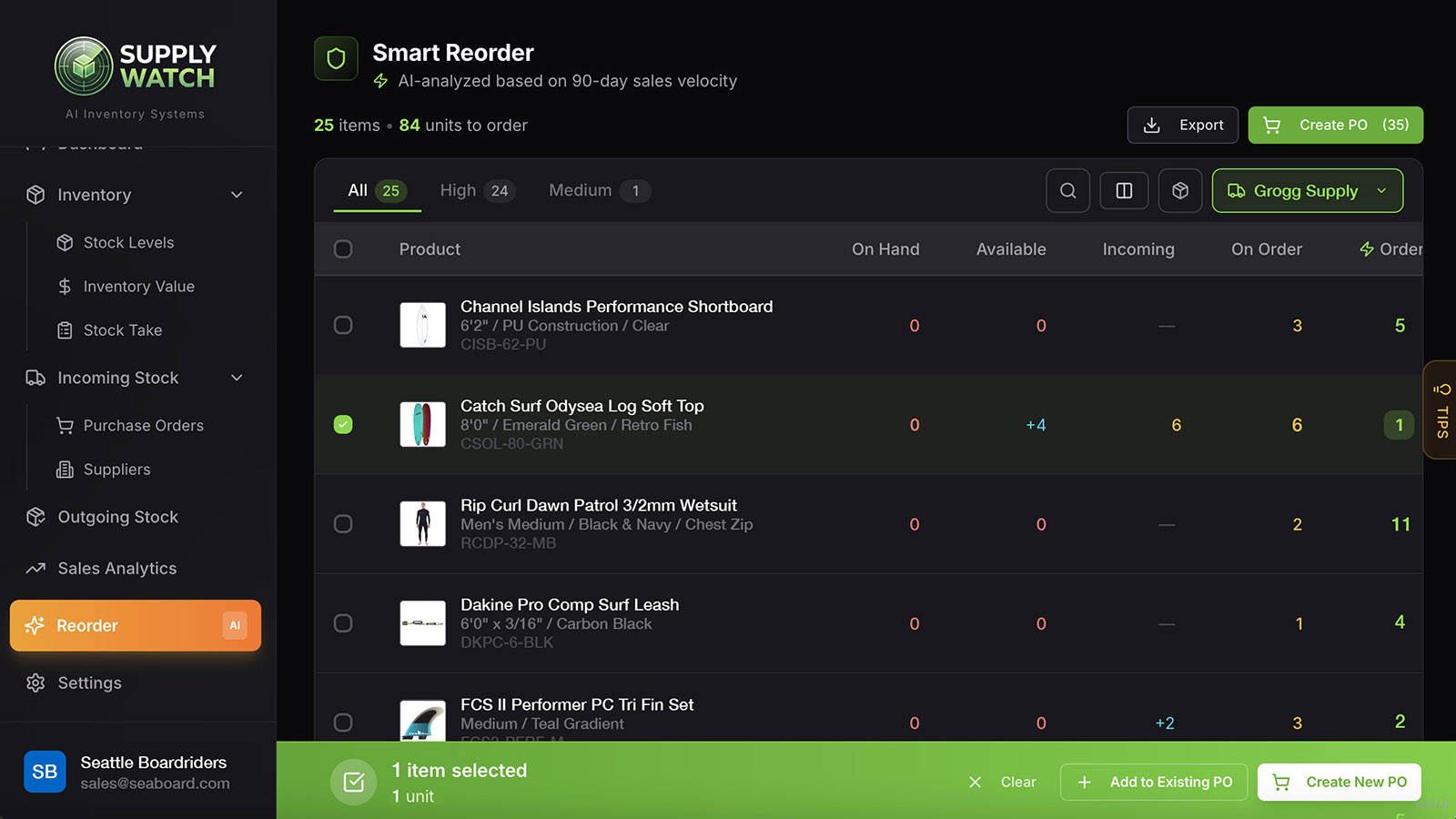The height and width of the screenshot is (819, 1456).
Task: Go to Purchase Orders
Action: pos(143,426)
